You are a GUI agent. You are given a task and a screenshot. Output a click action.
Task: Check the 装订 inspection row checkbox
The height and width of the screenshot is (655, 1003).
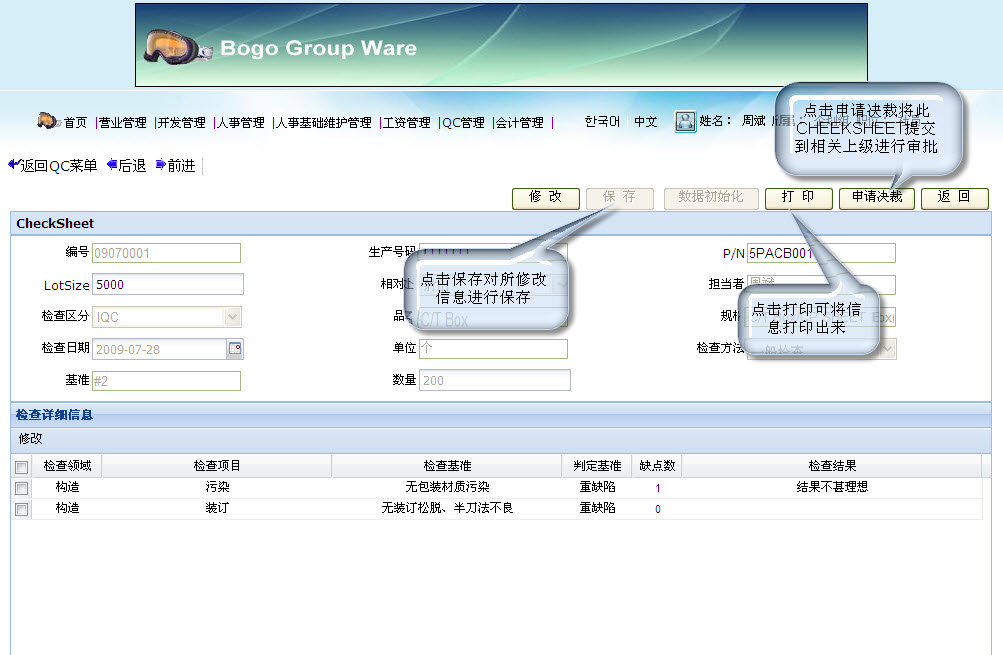[x=21, y=508]
